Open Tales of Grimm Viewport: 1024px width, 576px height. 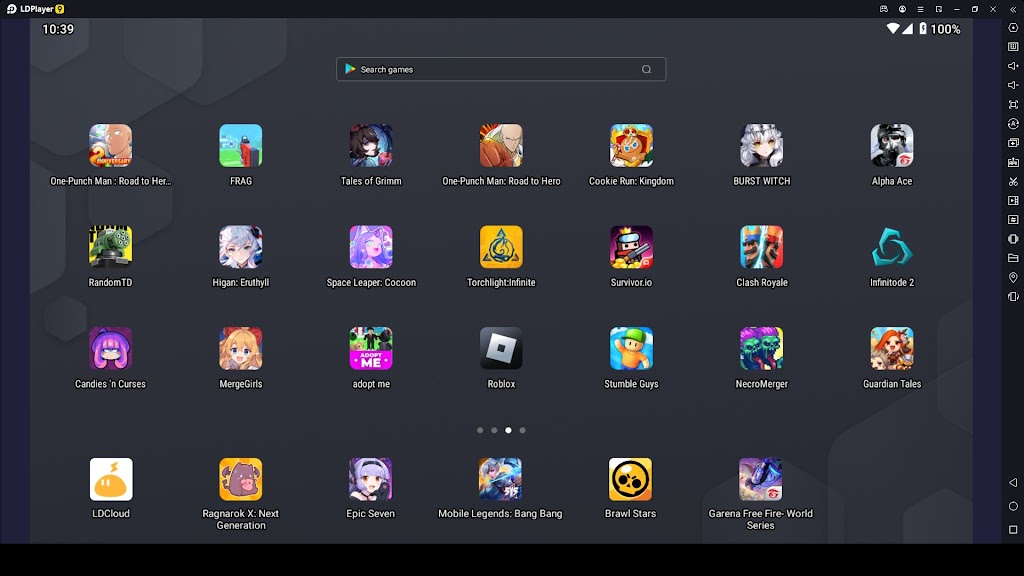click(371, 146)
